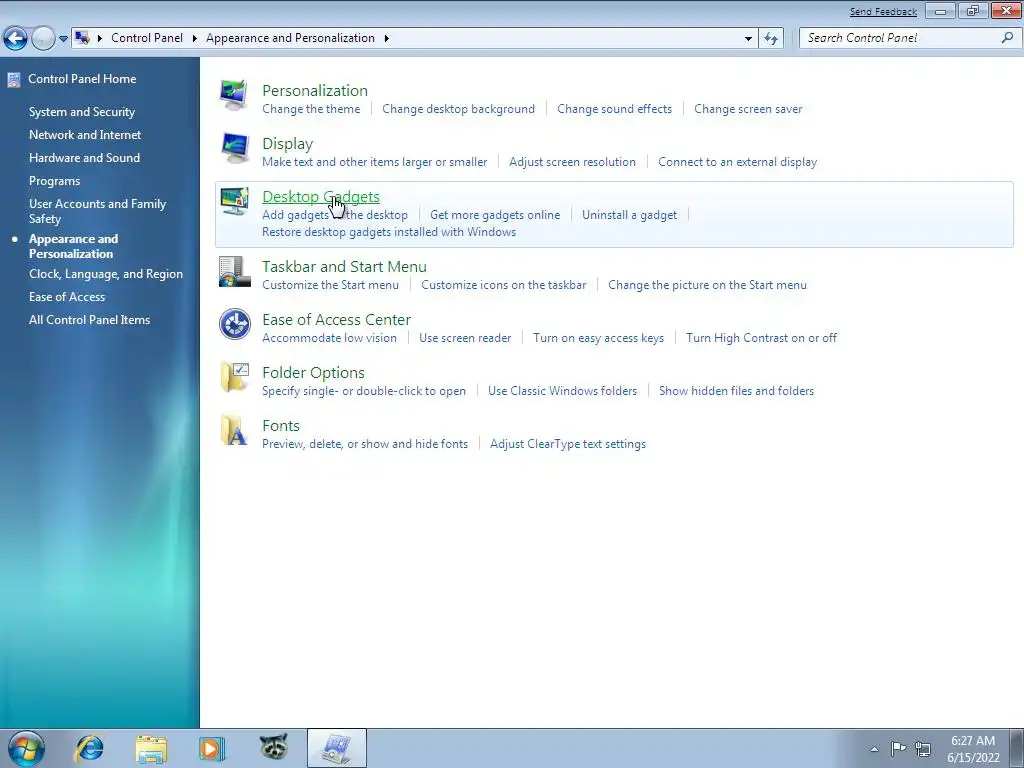Viewport: 1024px width, 768px height.
Task: Open recent pages dropdown next to nav buttons
Action: [63, 39]
